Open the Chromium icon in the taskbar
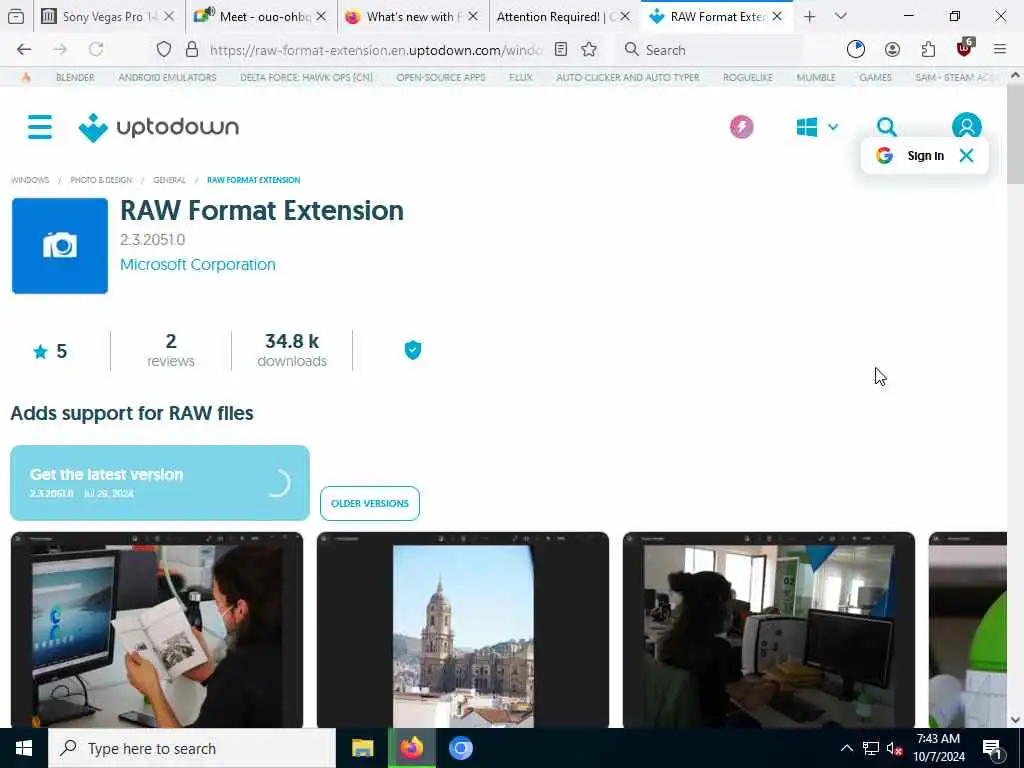Screen dimensions: 1024x768 click(460, 748)
